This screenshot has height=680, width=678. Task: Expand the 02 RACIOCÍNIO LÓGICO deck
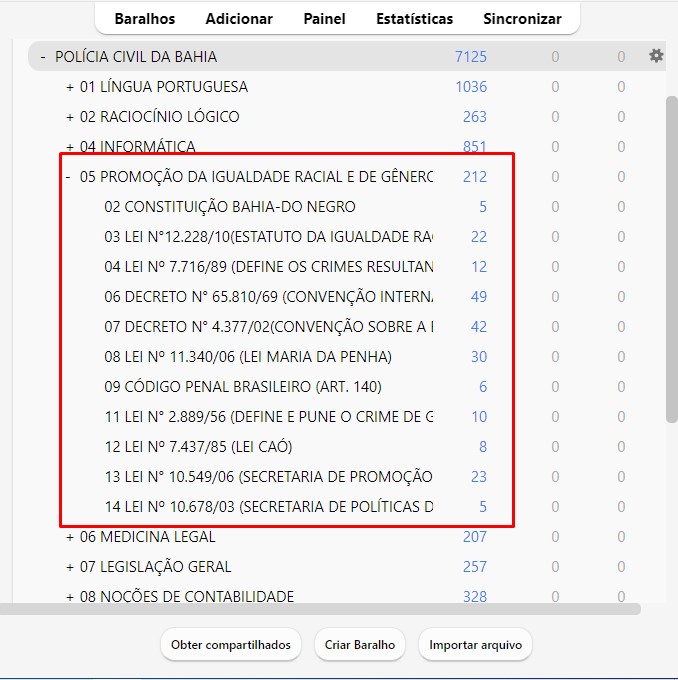coord(70,117)
